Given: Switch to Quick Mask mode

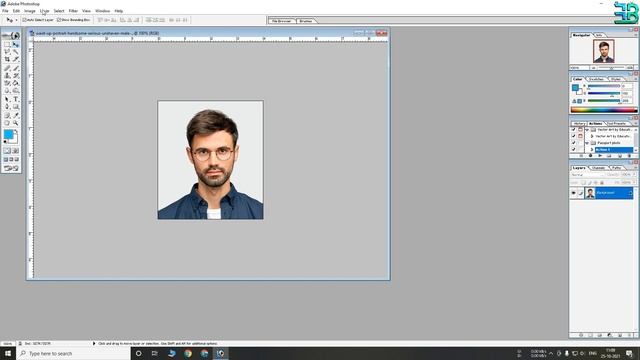Looking at the screenshot, I should pyautogui.click(x=16, y=151).
